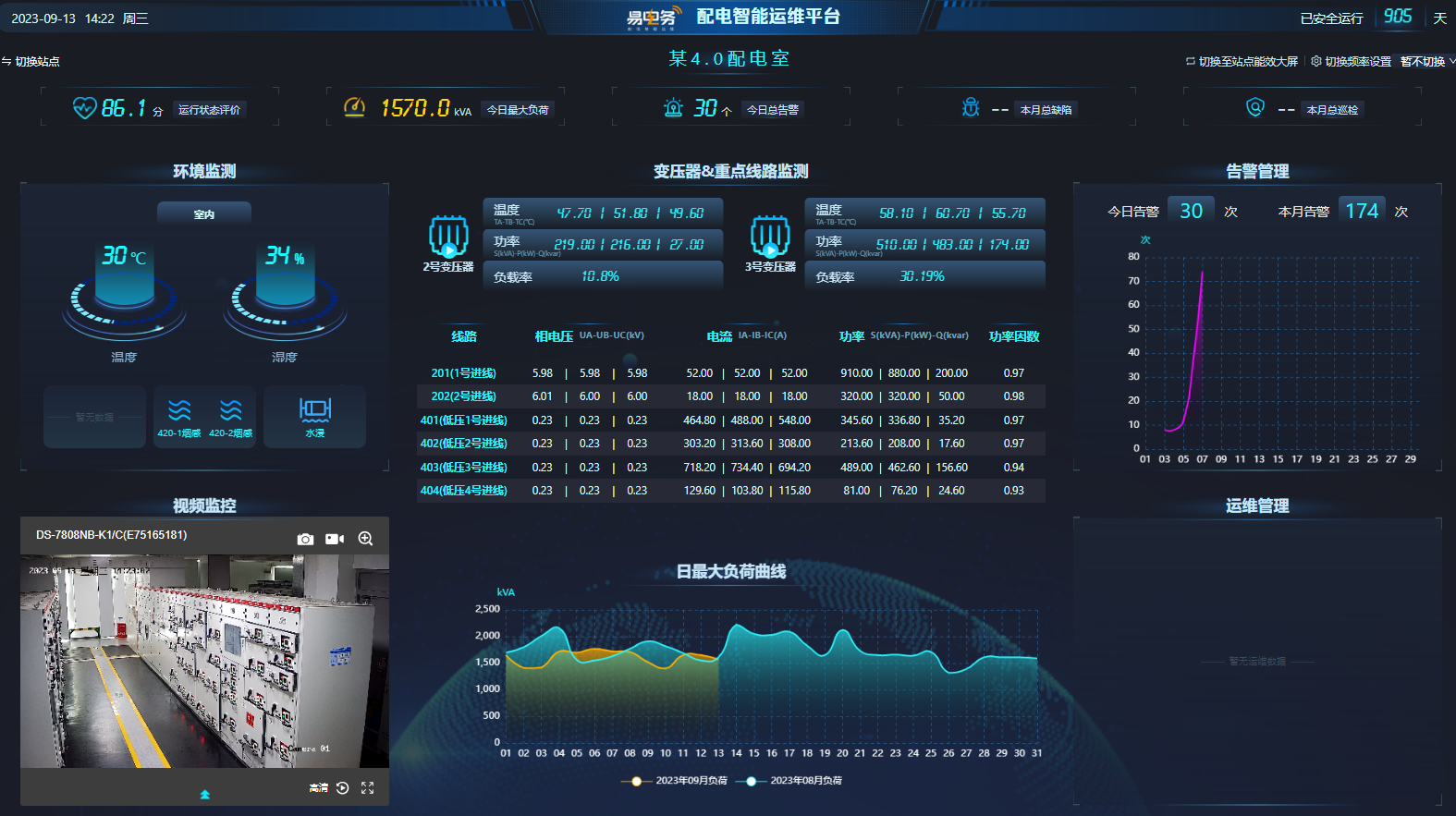The height and width of the screenshot is (816, 1456).
Task: Open video fullscreen with the expand icon
Action: pyautogui.click(x=367, y=787)
